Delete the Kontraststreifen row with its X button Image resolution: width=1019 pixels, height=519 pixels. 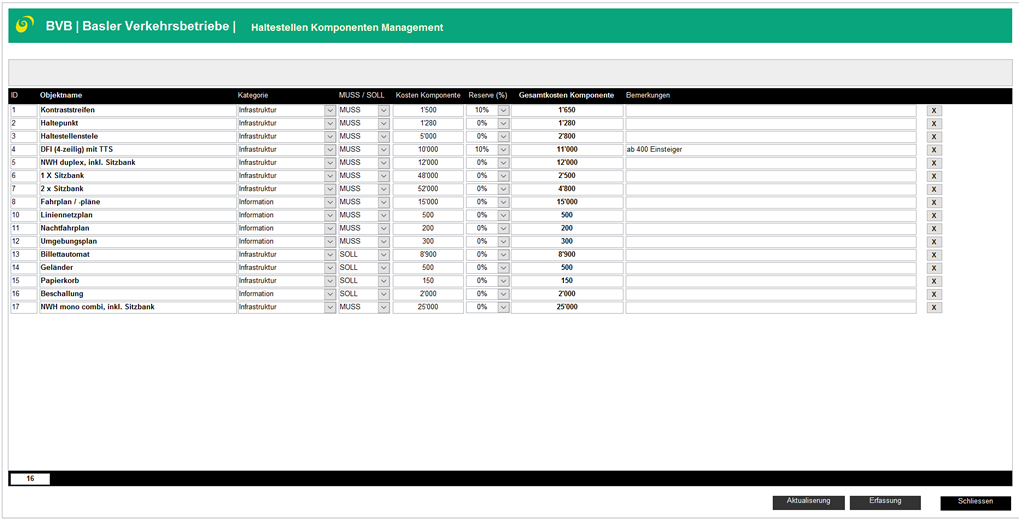click(x=934, y=110)
